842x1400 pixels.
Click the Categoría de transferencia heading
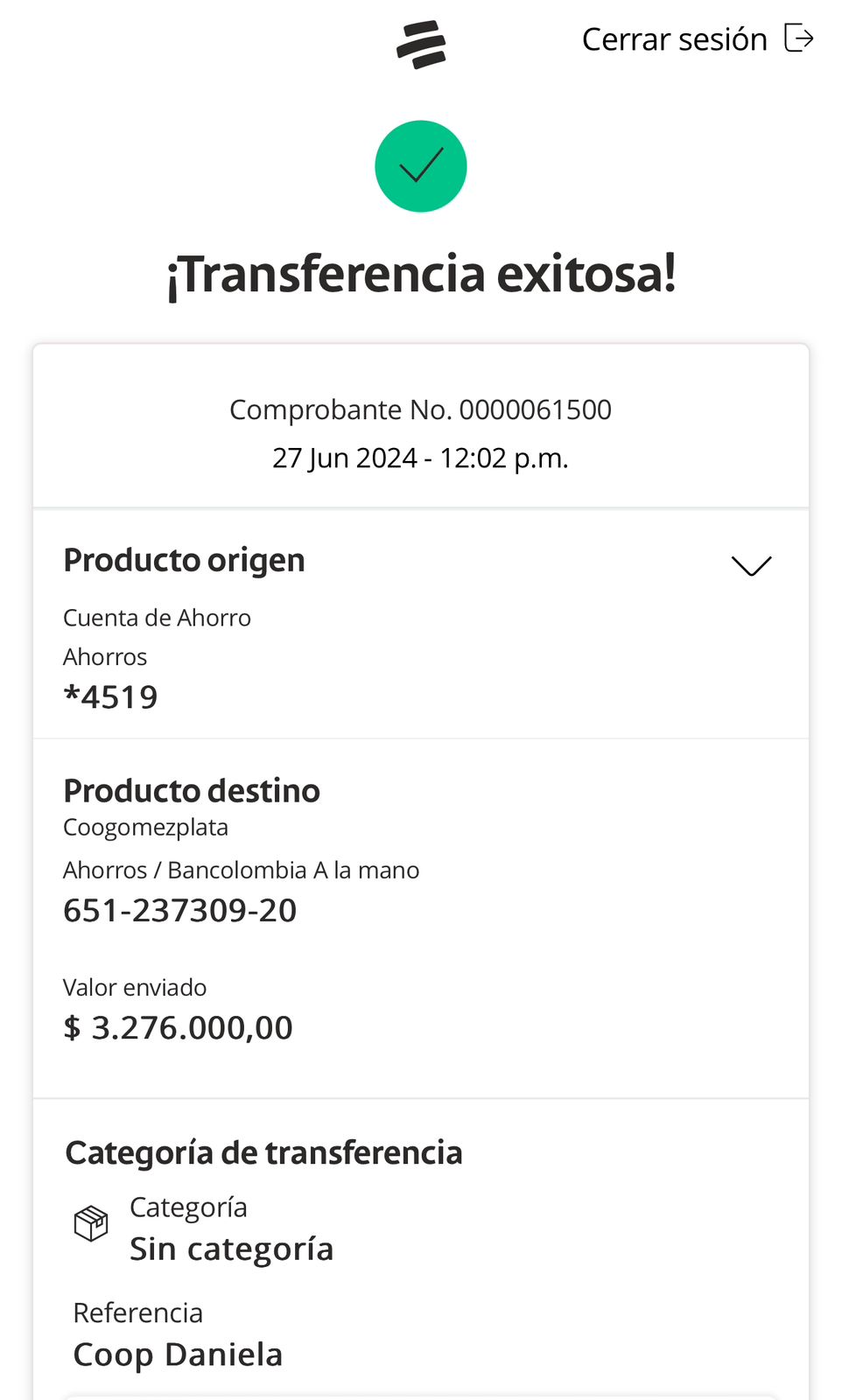pos(263,1152)
